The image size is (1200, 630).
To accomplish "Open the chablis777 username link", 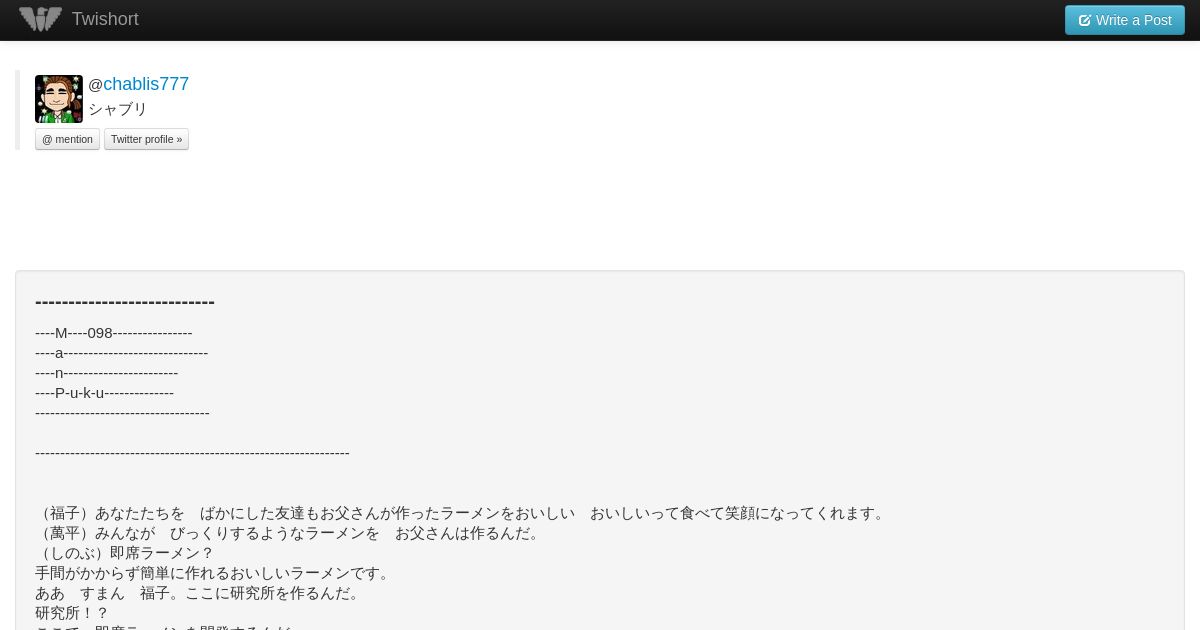I will tap(146, 84).
